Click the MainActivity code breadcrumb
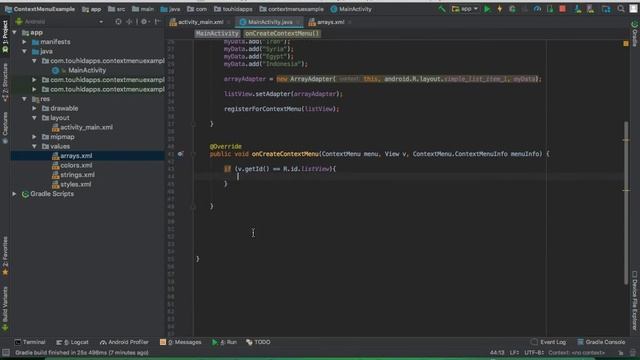The image size is (640, 360). click(217, 33)
